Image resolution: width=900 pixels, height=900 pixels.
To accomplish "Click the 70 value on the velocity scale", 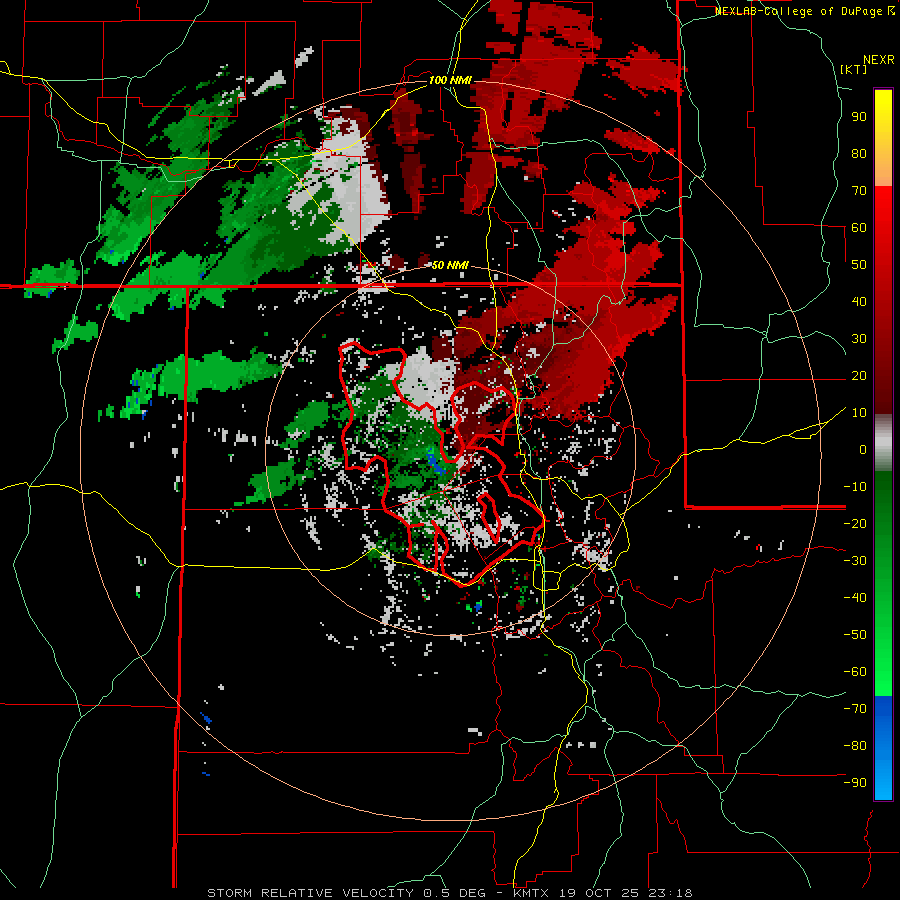I will pos(859,191).
